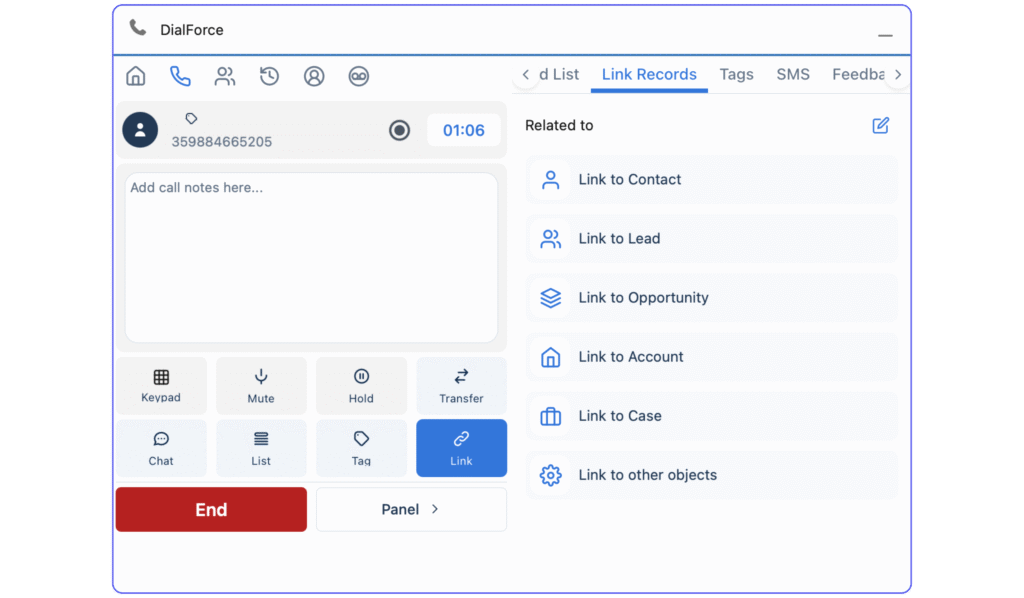
Task: Minimize the DialForce window
Action: click(885, 35)
